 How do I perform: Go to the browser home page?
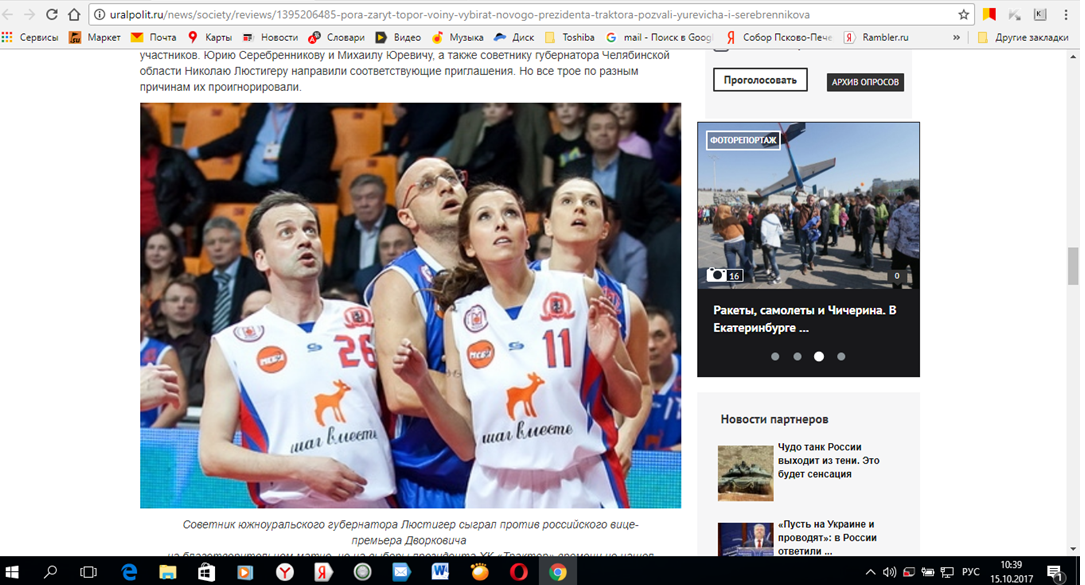pos(74,14)
